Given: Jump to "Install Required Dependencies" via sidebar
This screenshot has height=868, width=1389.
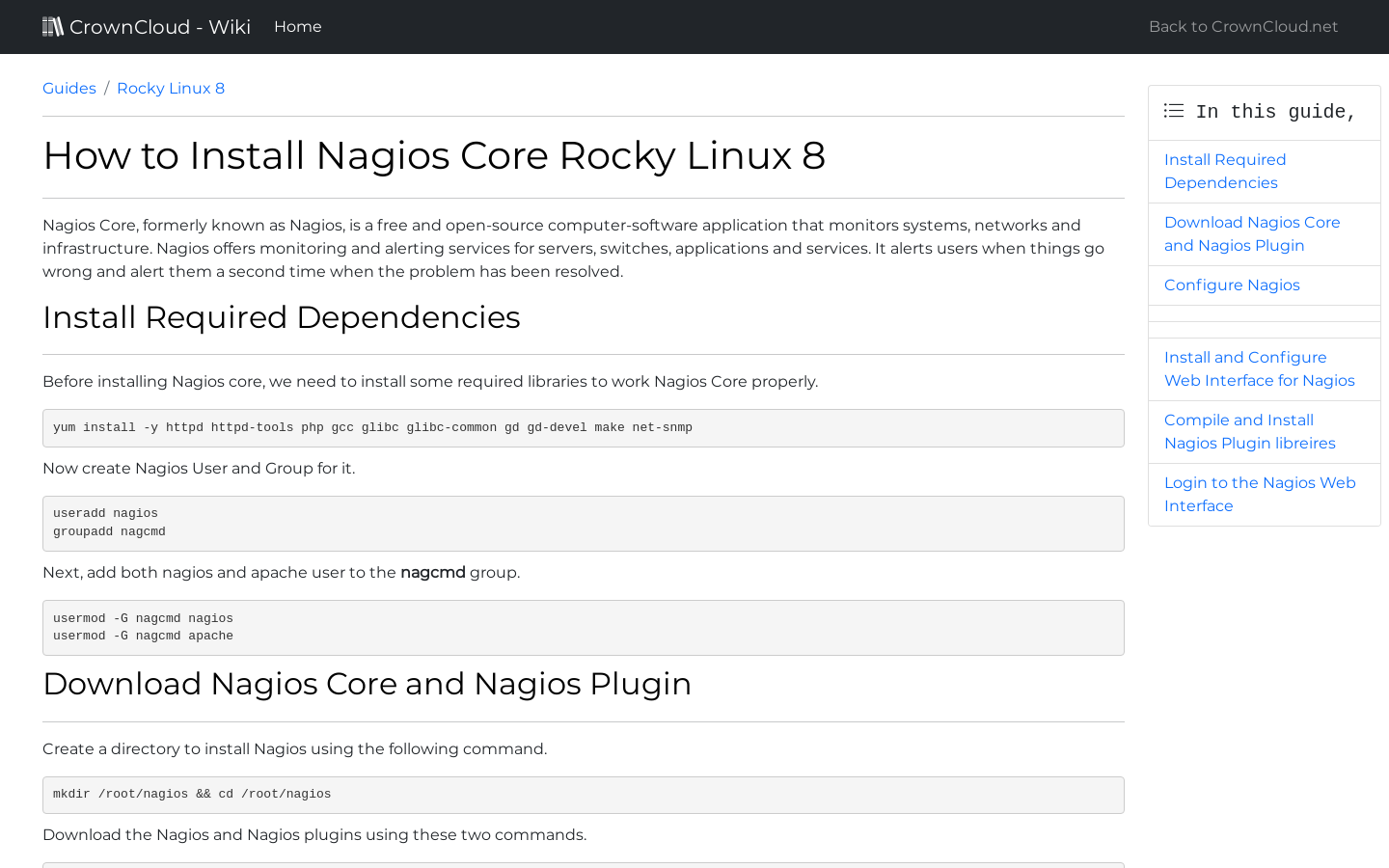Looking at the screenshot, I should [x=1225, y=171].
